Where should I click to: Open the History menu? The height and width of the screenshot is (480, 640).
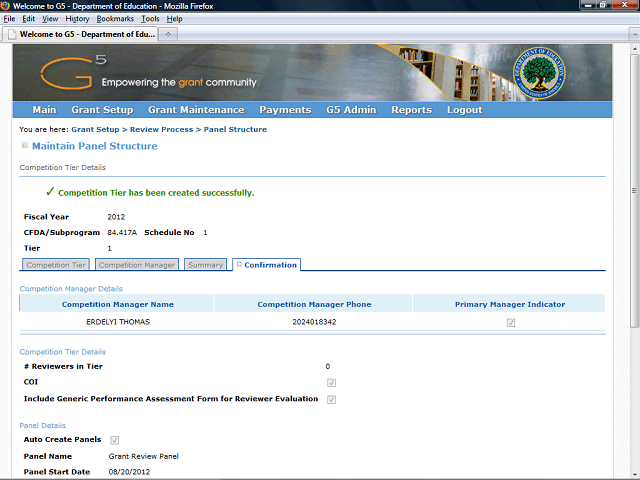(x=77, y=19)
